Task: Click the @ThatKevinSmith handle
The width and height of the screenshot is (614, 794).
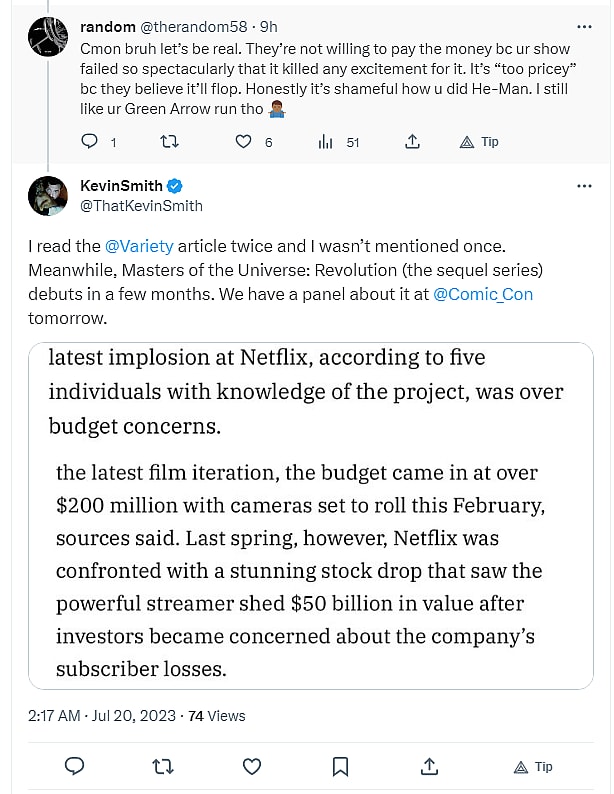Action: [141, 206]
